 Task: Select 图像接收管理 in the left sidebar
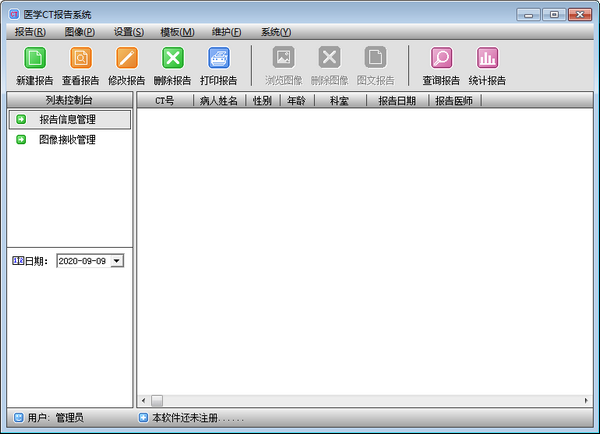[67, 140]
